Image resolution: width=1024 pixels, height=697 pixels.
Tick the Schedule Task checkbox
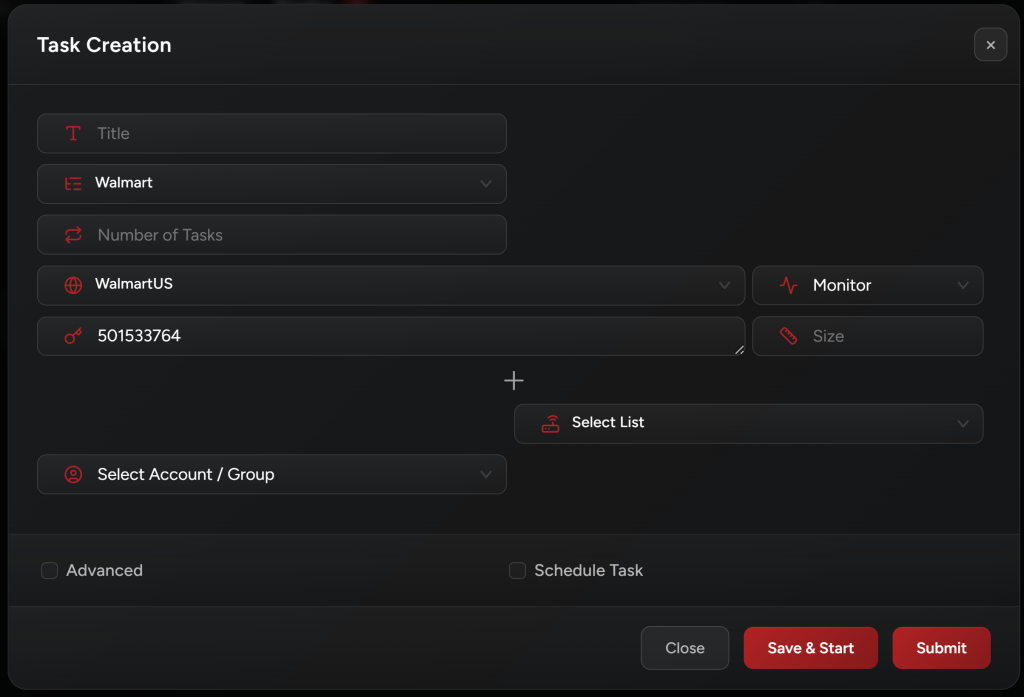coord(517,571)
